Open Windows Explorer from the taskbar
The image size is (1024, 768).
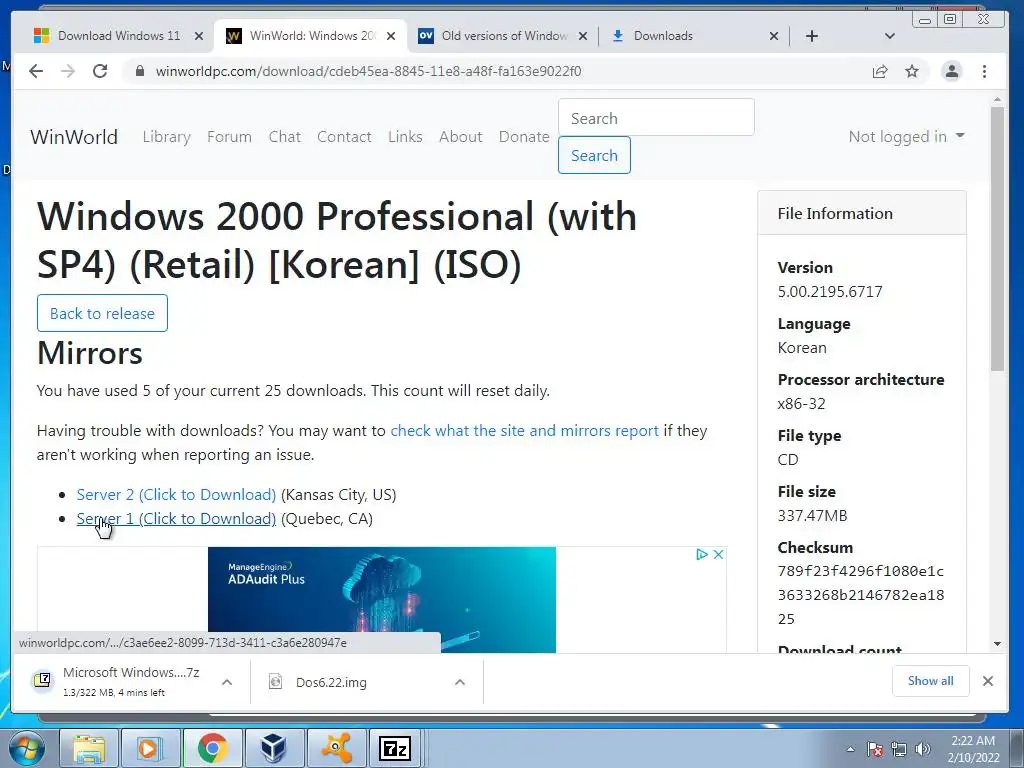point(89,748)
